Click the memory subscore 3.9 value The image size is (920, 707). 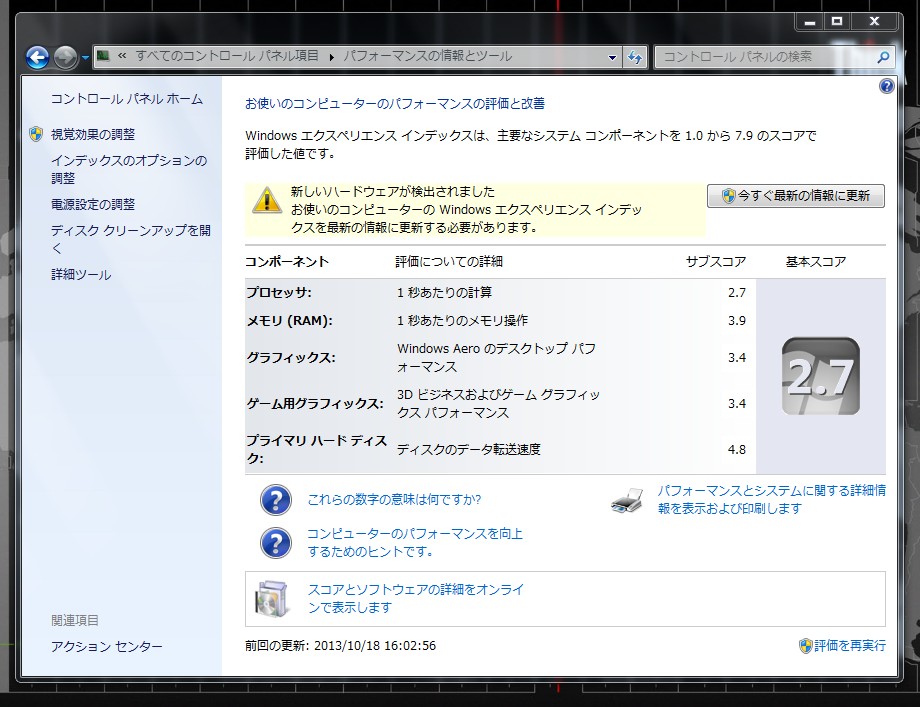coord(737,320)
